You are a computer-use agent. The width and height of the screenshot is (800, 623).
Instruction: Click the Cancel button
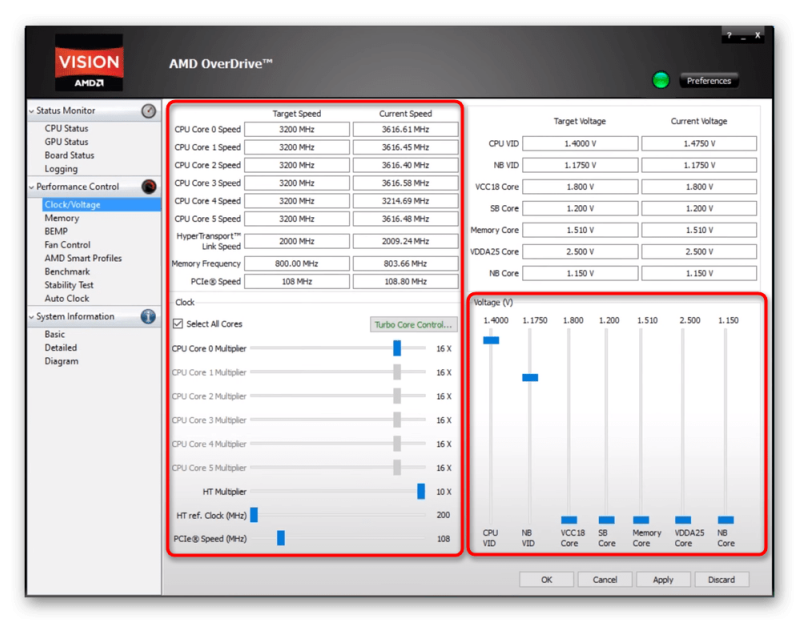tap(605, 580)
